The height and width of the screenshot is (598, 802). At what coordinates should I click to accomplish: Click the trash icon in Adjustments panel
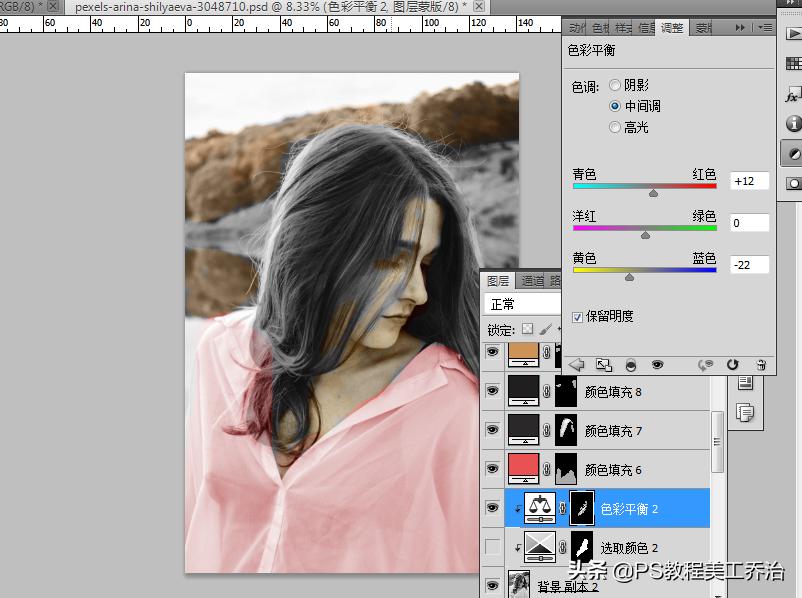tap(761, 365)
